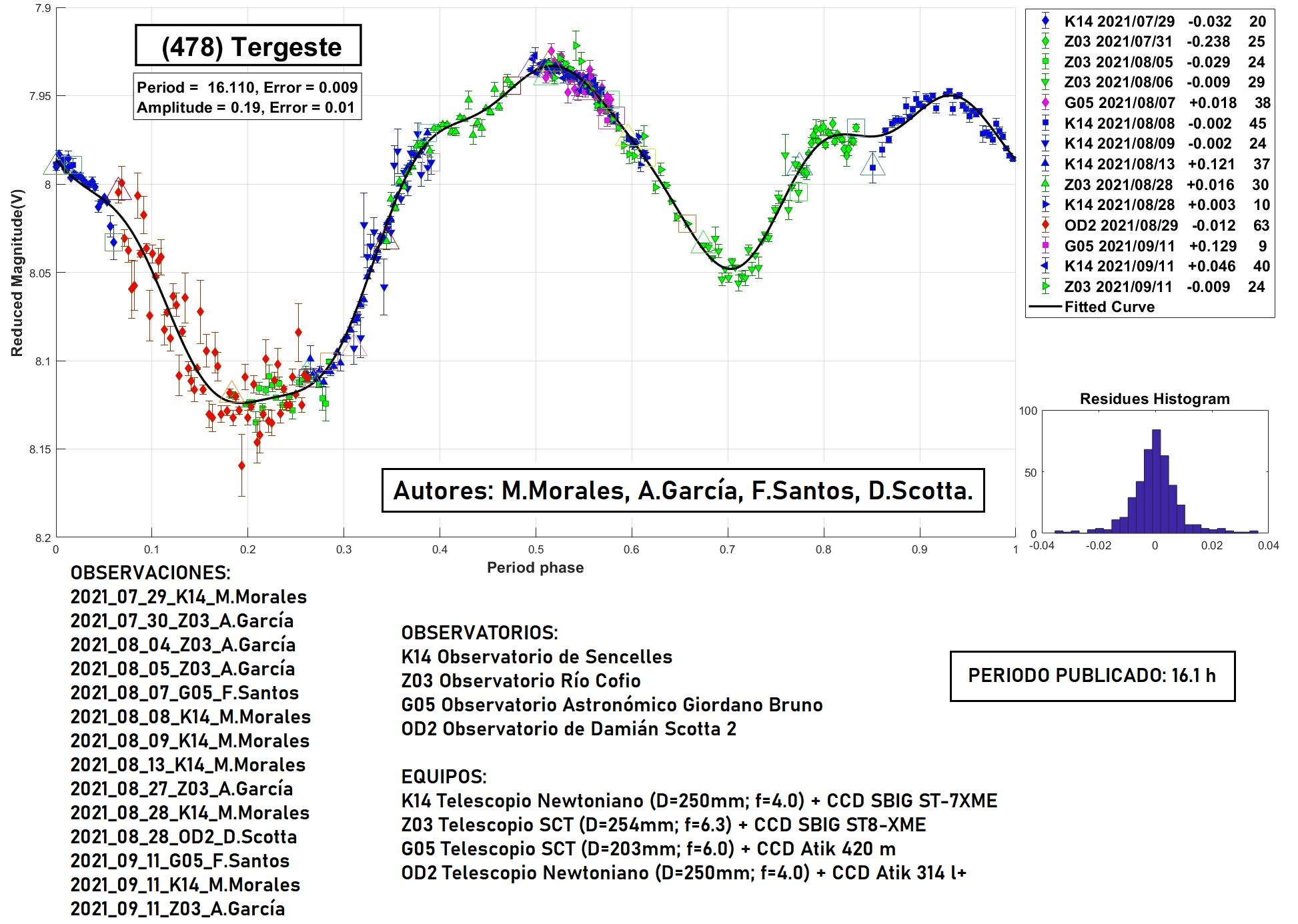Select the Period = 16.110 text line
The height and width of the screenshot is (924, 1298).
pyautogui.click(x=247, y=87)
